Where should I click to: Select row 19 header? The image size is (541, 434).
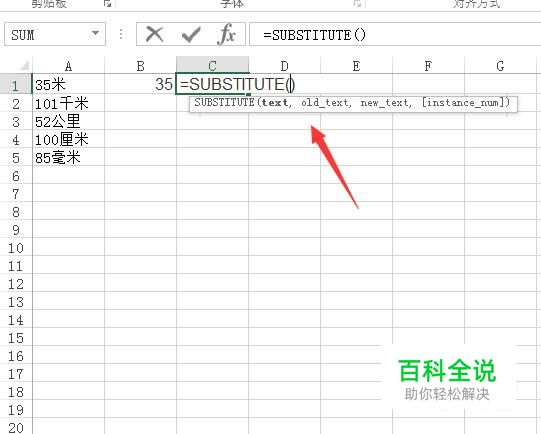(16, 409)
